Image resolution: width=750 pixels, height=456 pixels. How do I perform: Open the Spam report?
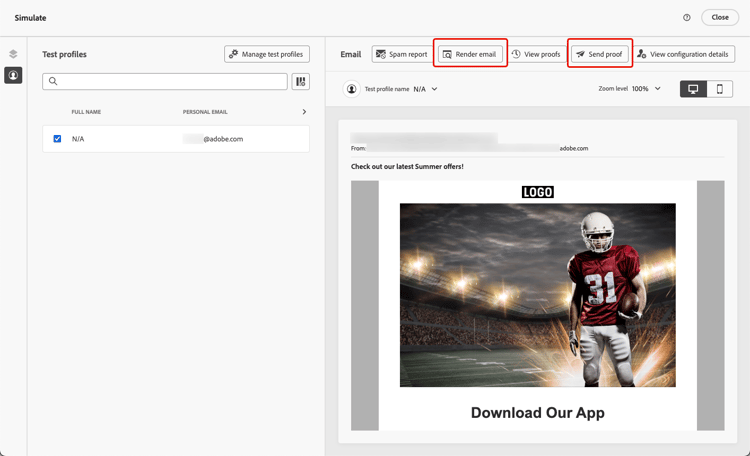[x=401, y=54]
